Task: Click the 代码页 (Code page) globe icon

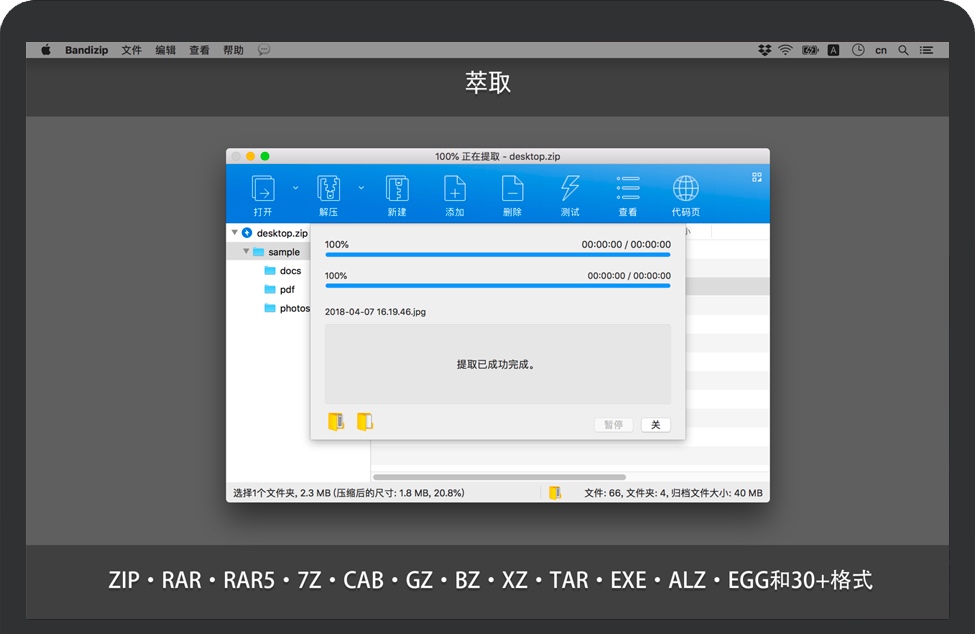Action: point(685,189)
